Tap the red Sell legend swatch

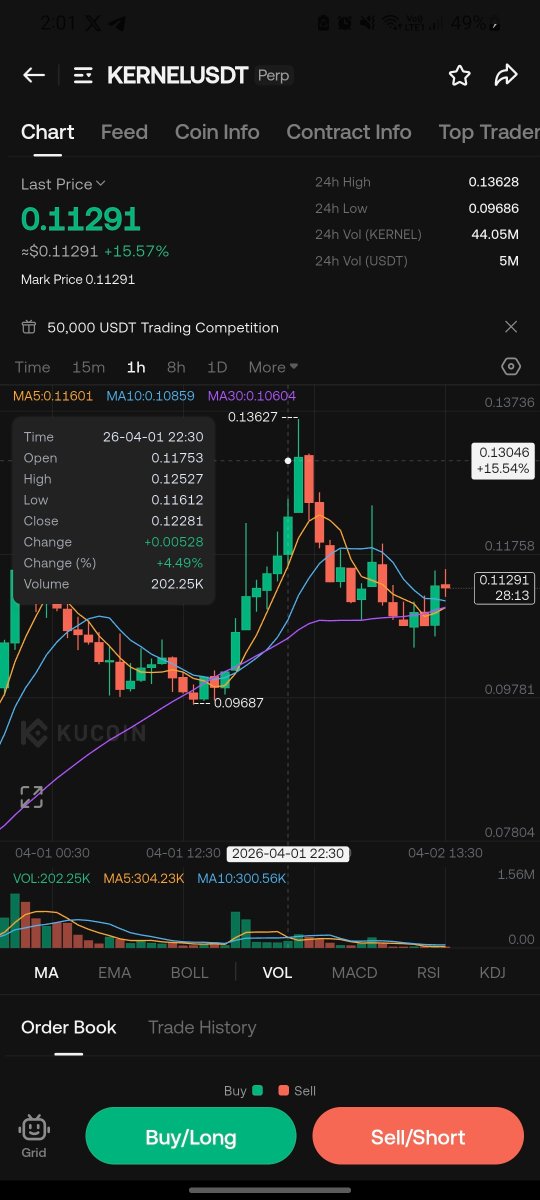284,1090
